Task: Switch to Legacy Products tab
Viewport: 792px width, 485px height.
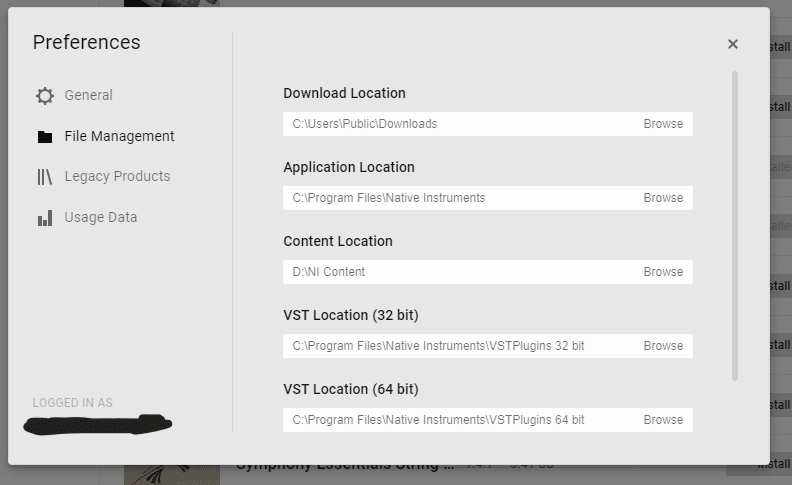Action: pos(117,176)
